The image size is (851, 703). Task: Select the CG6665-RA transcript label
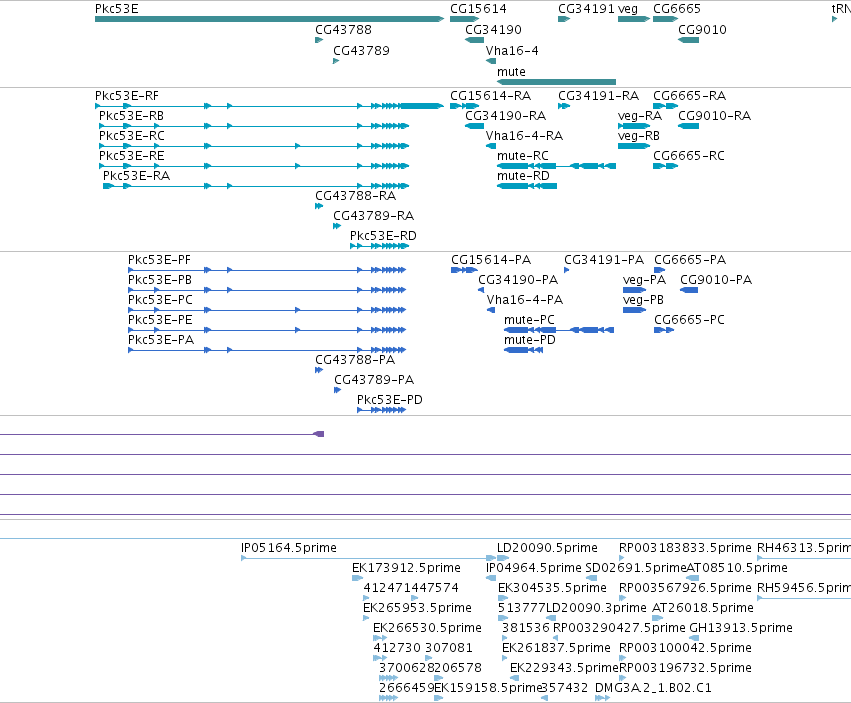689,96
